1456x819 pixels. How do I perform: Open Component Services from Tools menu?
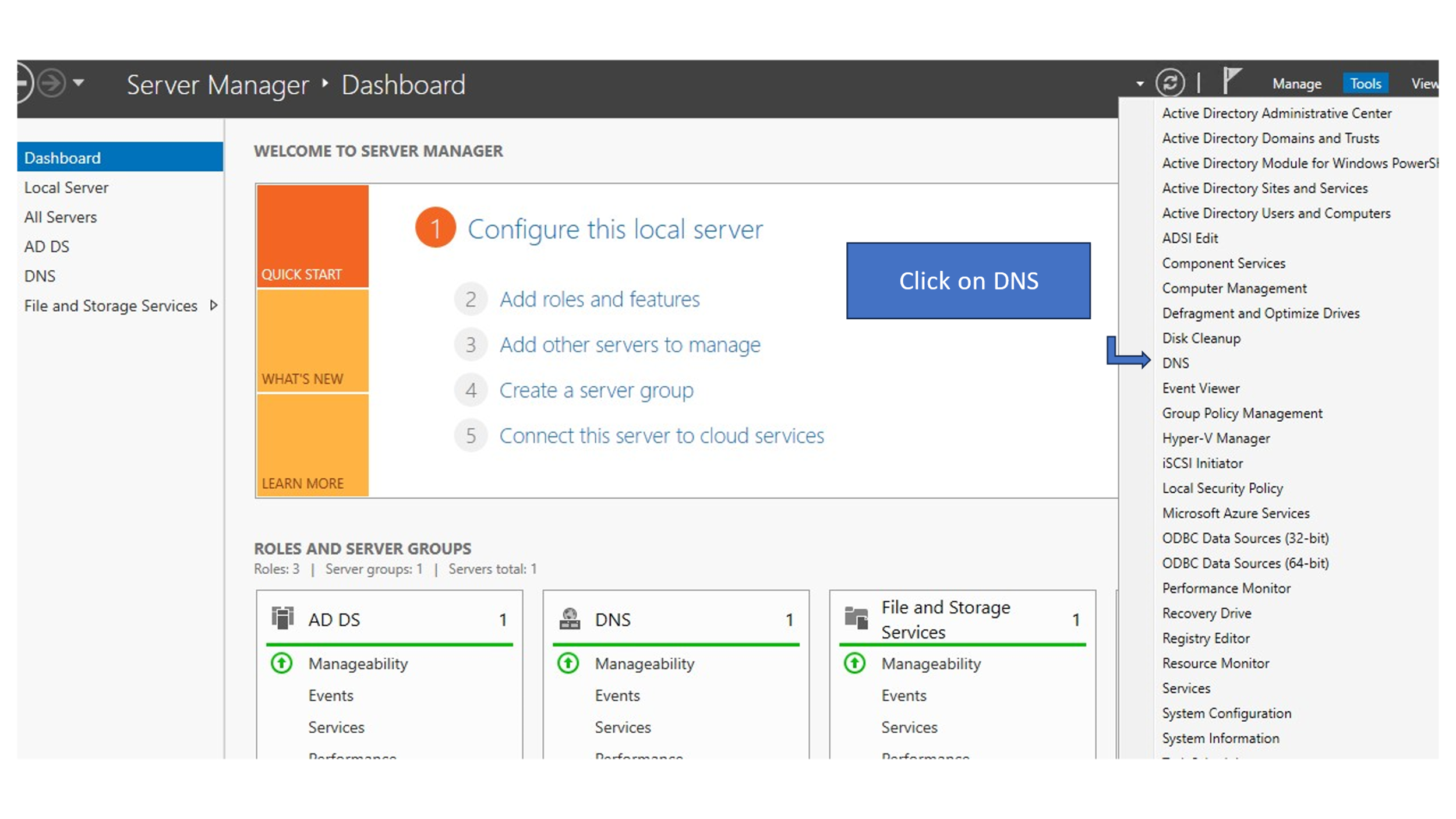pos(1223,263)
